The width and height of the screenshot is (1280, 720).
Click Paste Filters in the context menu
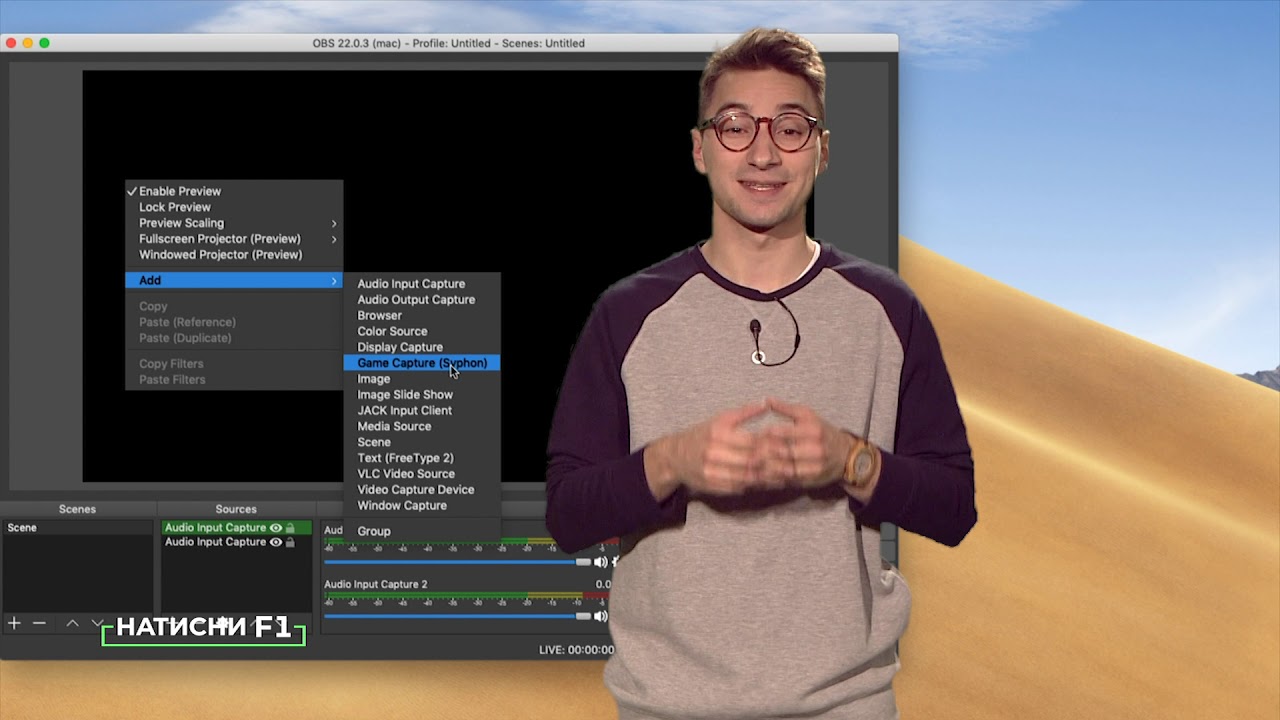tap(234, 380)
